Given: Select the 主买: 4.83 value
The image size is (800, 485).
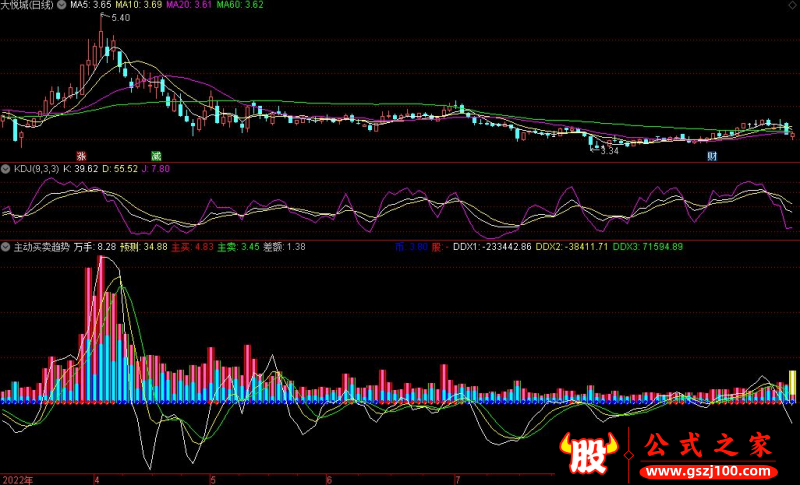Looking at the screenshot, I should click(192, 247).
